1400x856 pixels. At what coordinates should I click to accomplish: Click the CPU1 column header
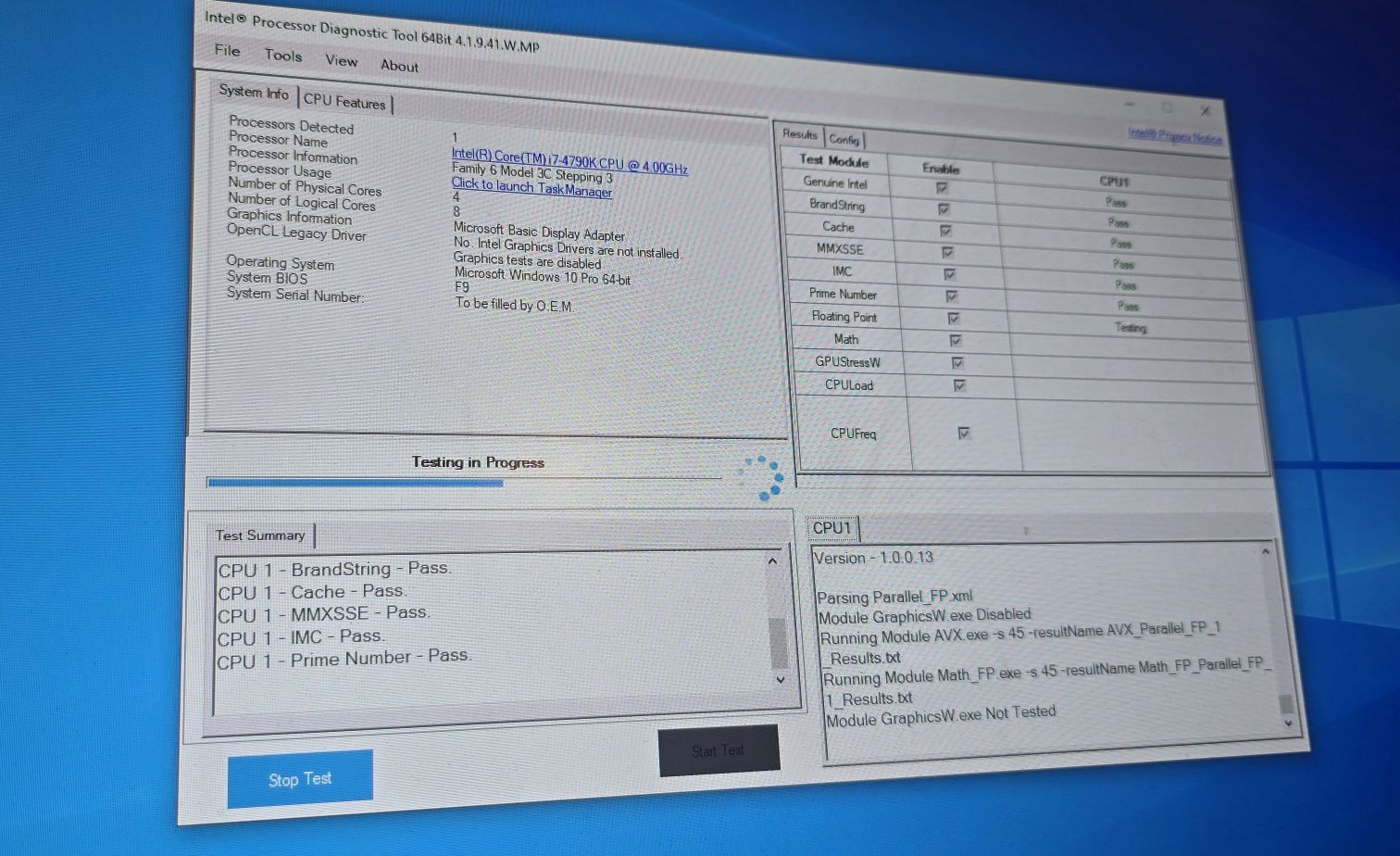[1113, 182]
